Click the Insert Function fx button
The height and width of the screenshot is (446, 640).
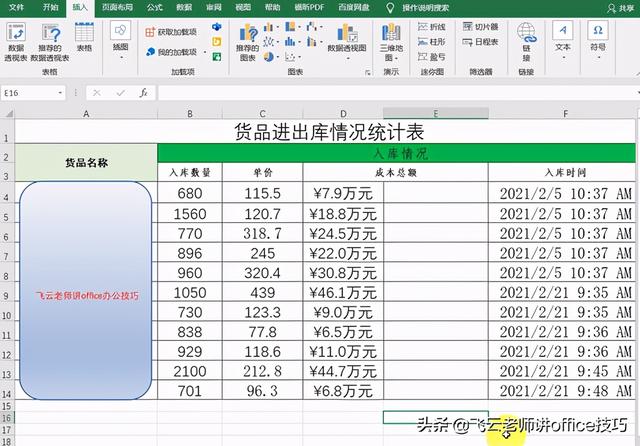coord(144,93)
